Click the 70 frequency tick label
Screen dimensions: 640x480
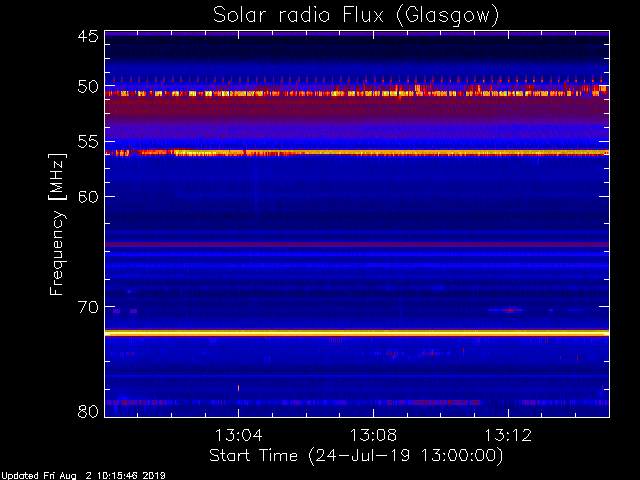88,307
